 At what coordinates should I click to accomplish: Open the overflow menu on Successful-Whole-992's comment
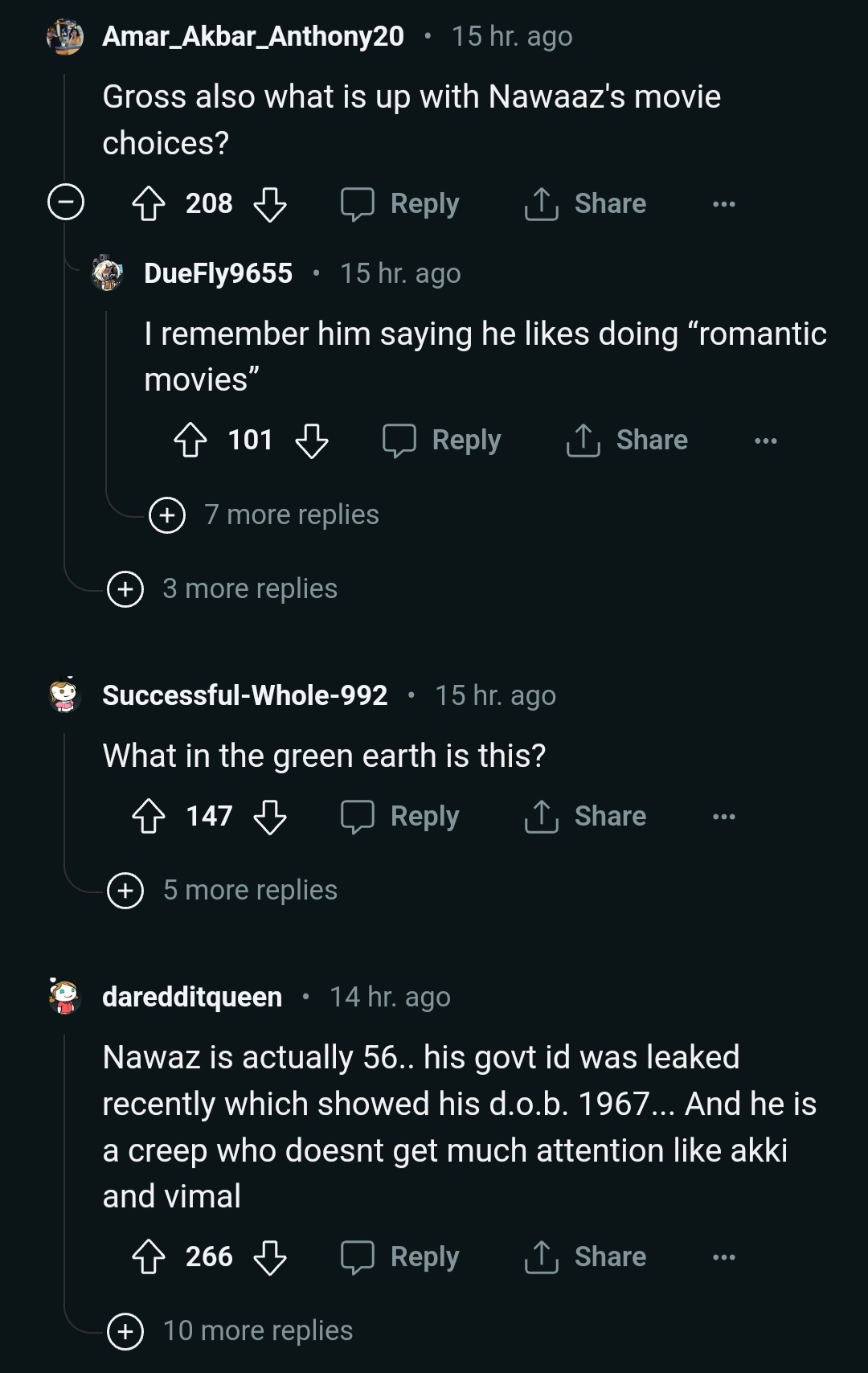tap(723, 817)
